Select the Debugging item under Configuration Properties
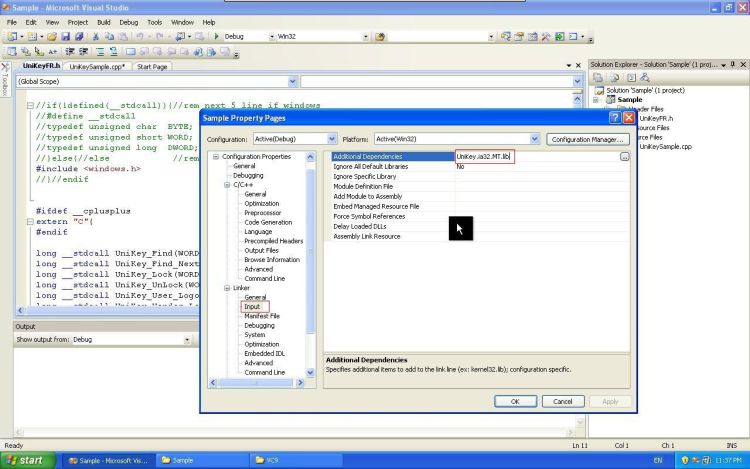Screen dimensions: 750x469 tap(248, 175)
